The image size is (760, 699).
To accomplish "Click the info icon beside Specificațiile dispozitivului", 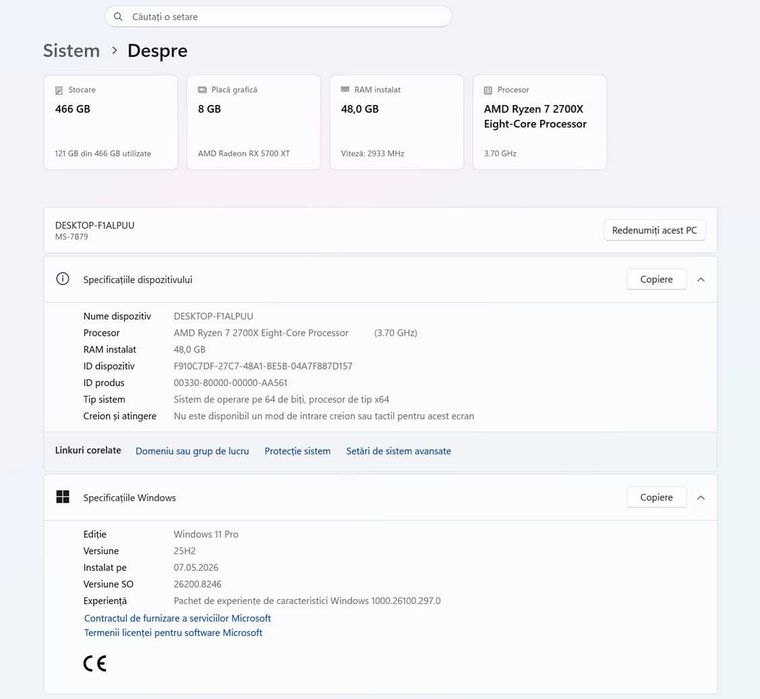I will click(63, 279).
